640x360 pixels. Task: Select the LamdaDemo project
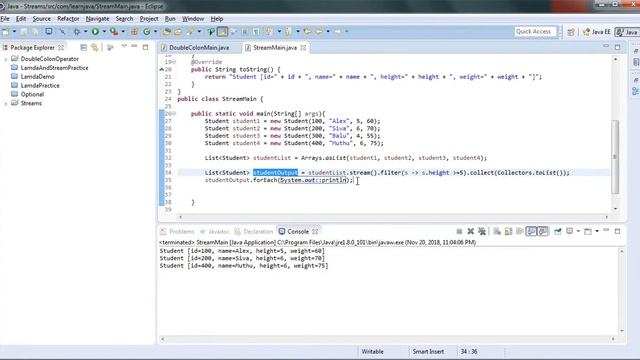[x=37, y=77]
